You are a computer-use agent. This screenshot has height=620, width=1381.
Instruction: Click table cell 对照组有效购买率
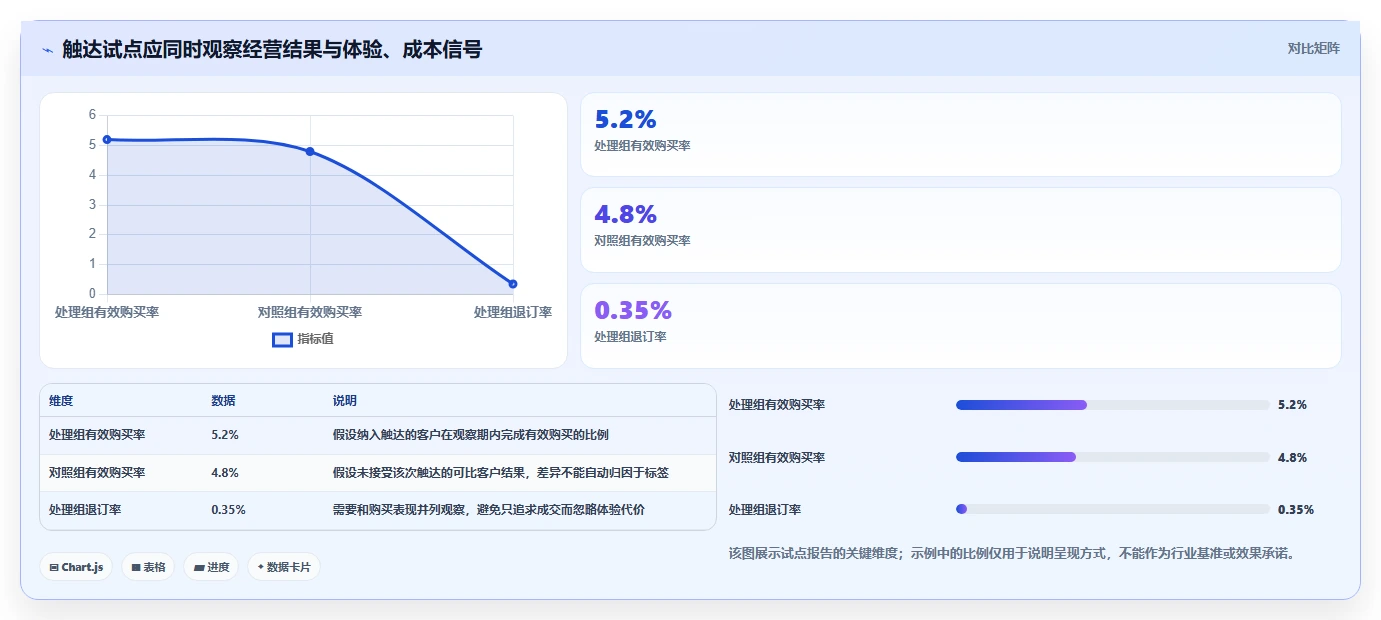point(97,473)
